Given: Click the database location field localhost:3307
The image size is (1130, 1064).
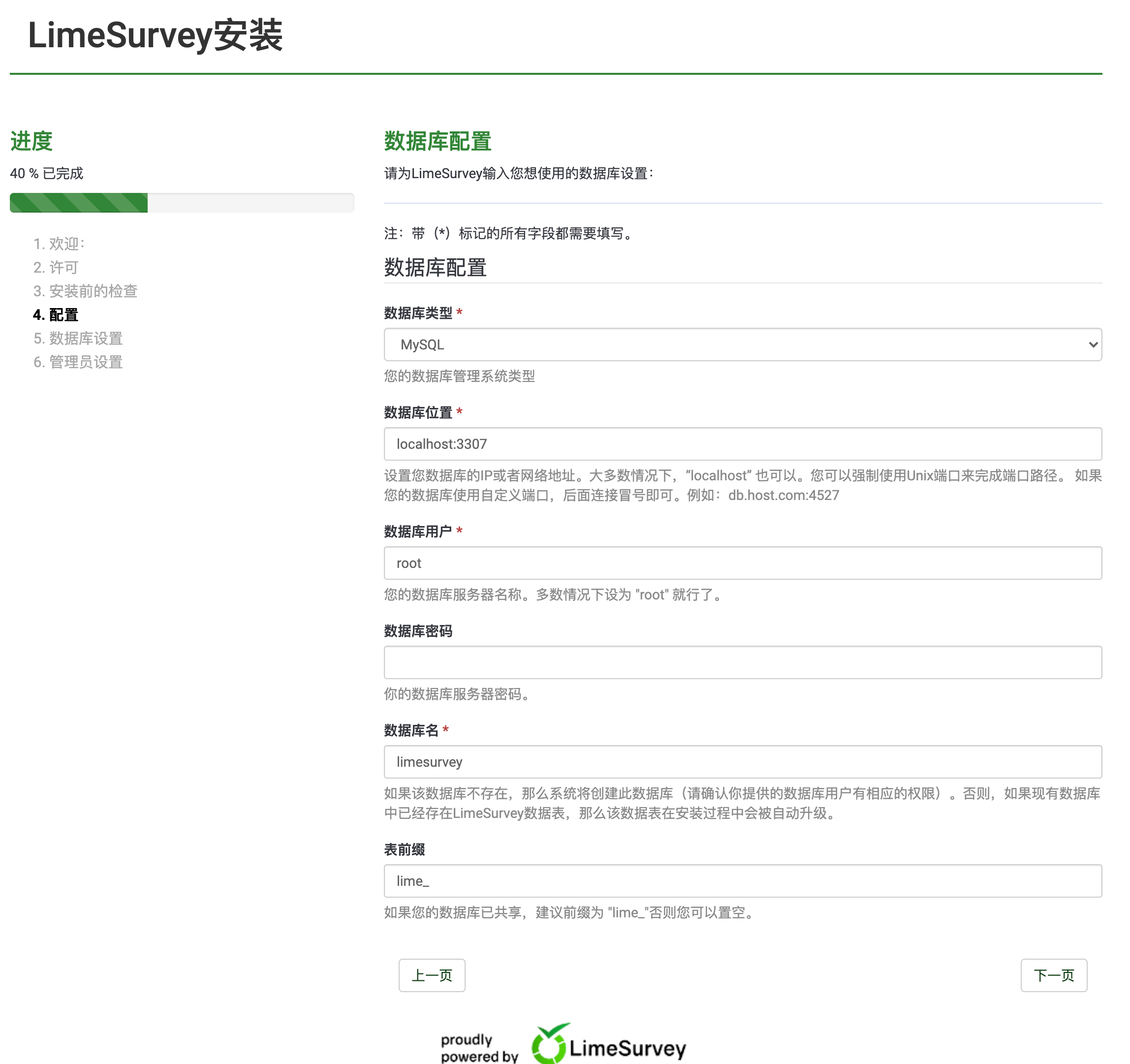Looking at the screenshot, I should pyautogui.click(x=742, y=444).
